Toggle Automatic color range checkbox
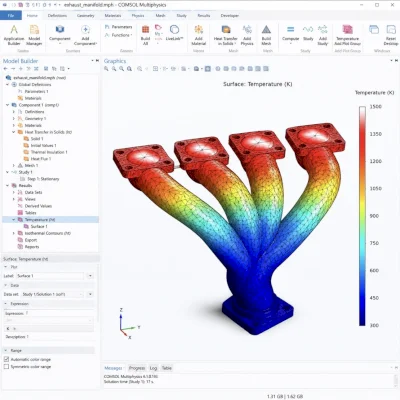 (6, 359)
